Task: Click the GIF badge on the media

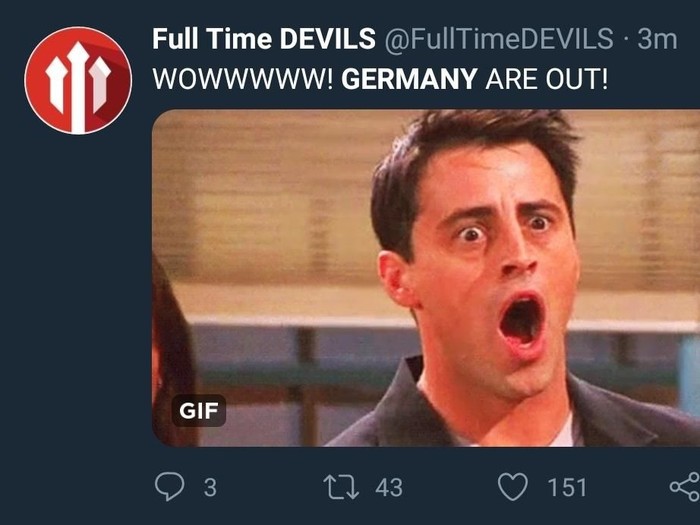Action: point(199,411)
